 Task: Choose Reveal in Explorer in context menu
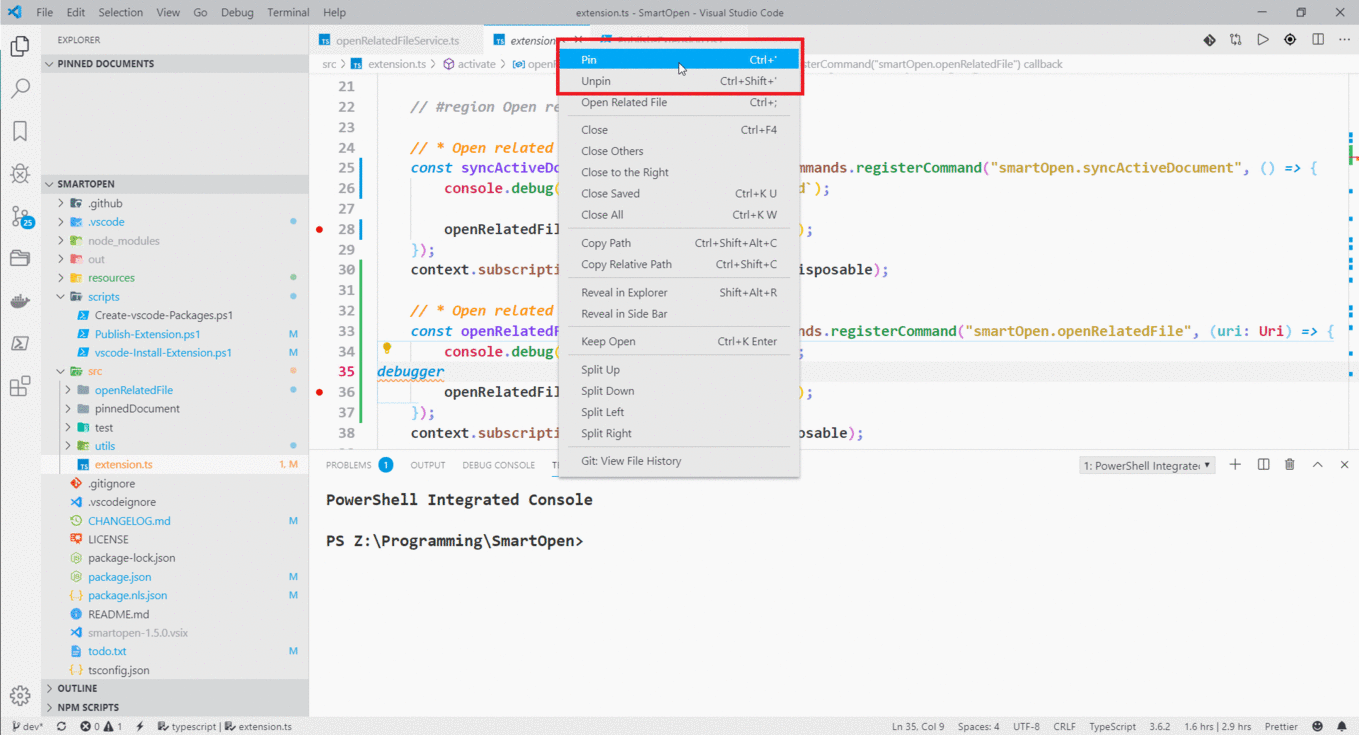click(x=679, y=292)
